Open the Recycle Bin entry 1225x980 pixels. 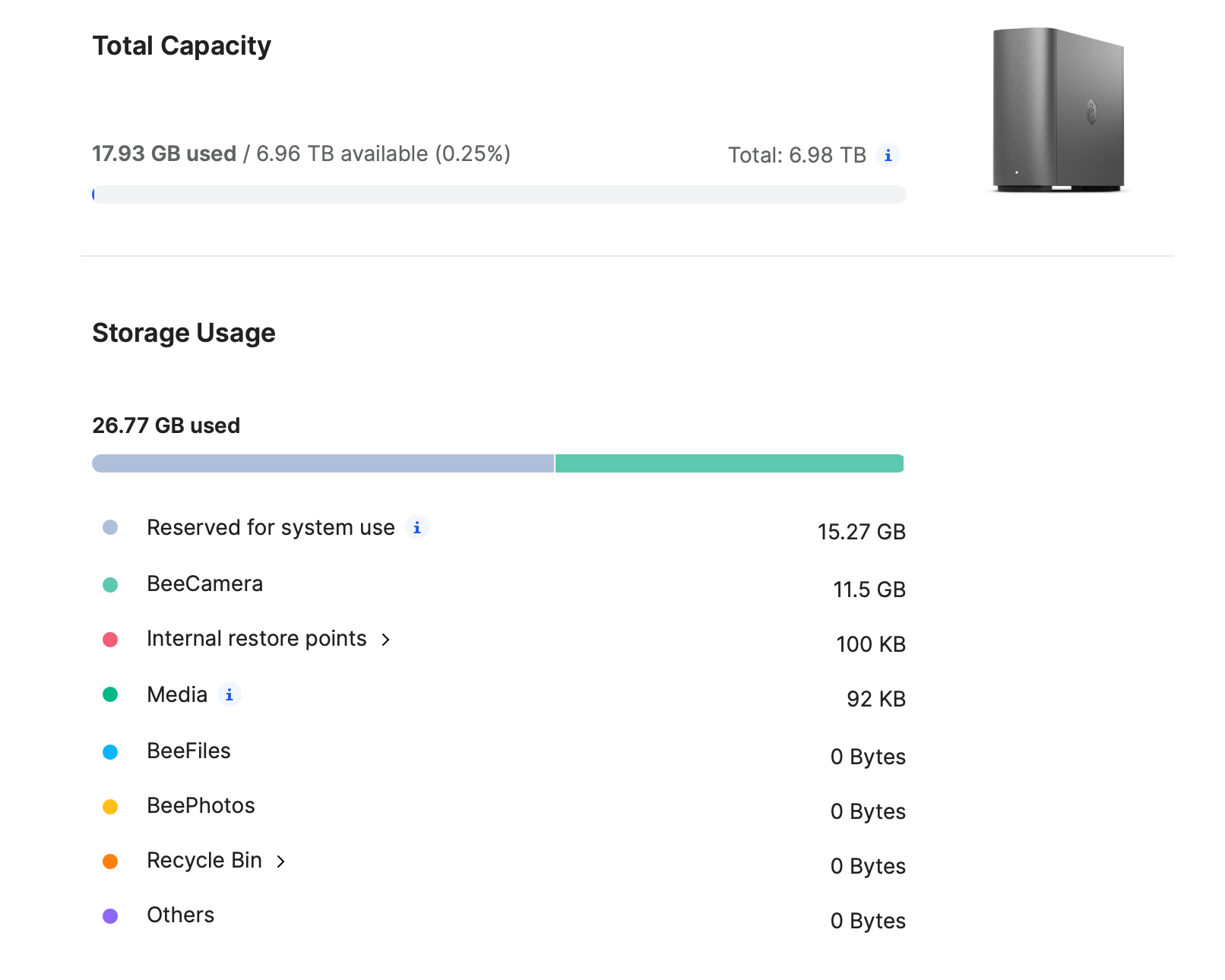(x=204, y=861)
